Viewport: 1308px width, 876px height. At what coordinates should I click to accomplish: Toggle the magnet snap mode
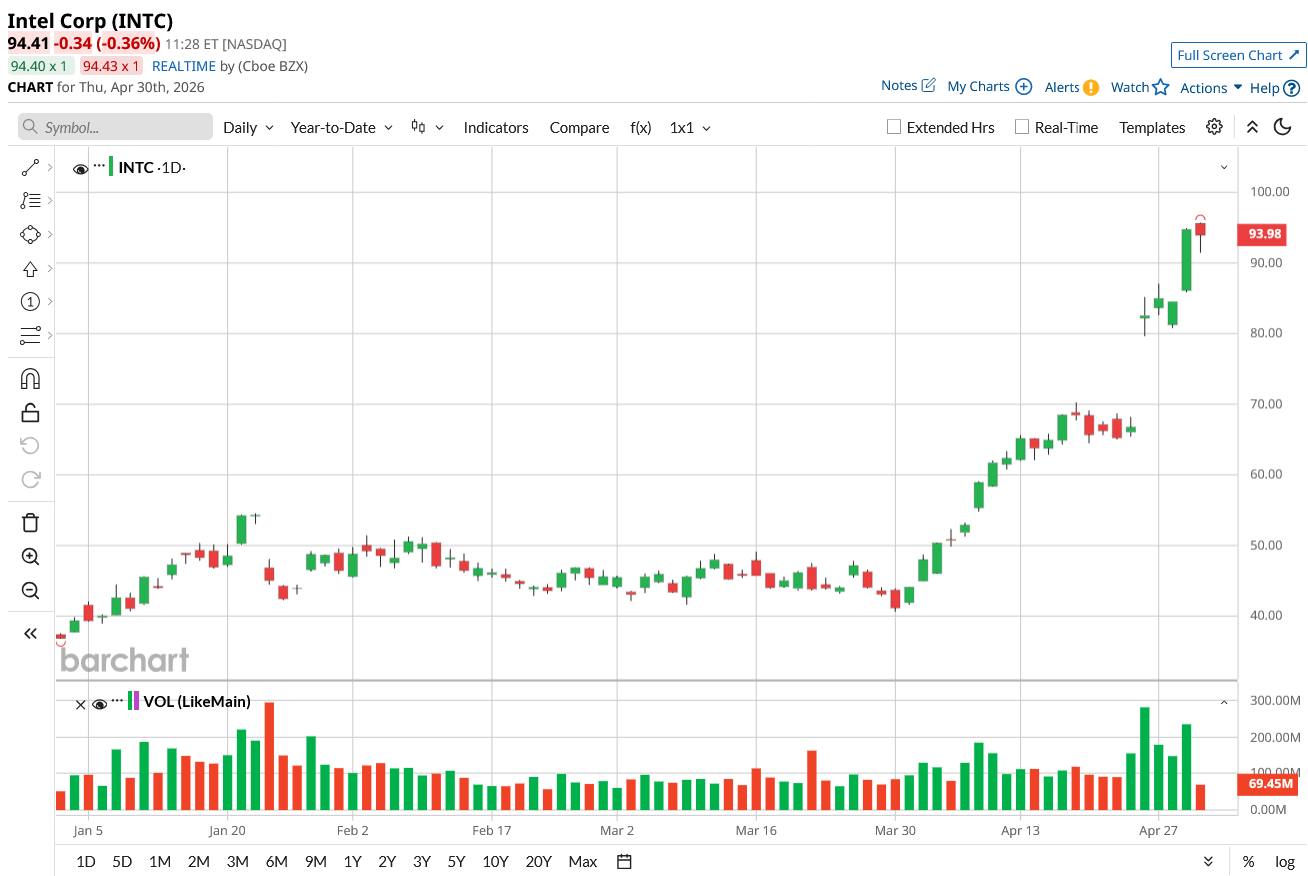(30, 378)
